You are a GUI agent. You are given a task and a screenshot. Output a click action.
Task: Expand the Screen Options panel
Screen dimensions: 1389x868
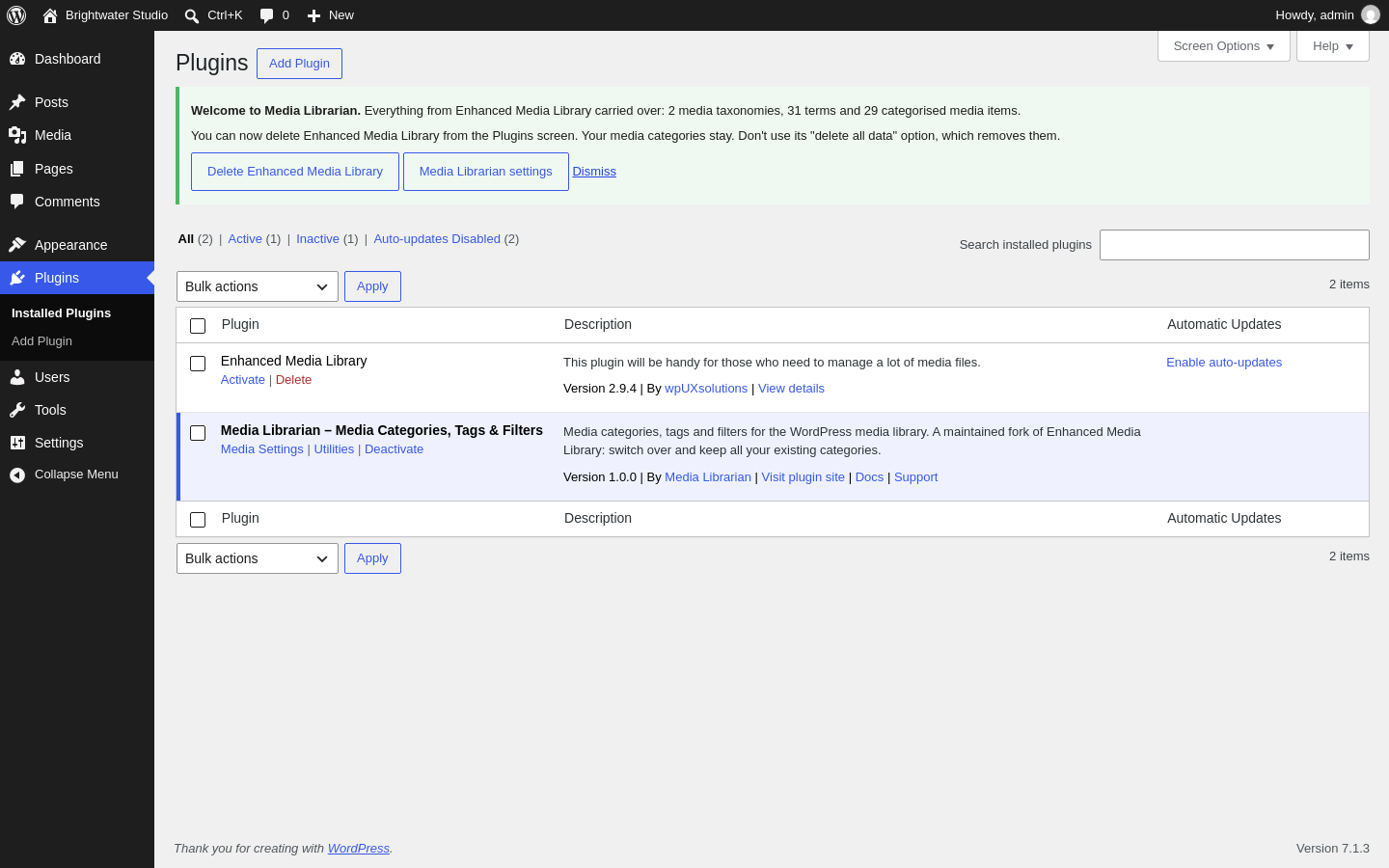[1224, 46]
